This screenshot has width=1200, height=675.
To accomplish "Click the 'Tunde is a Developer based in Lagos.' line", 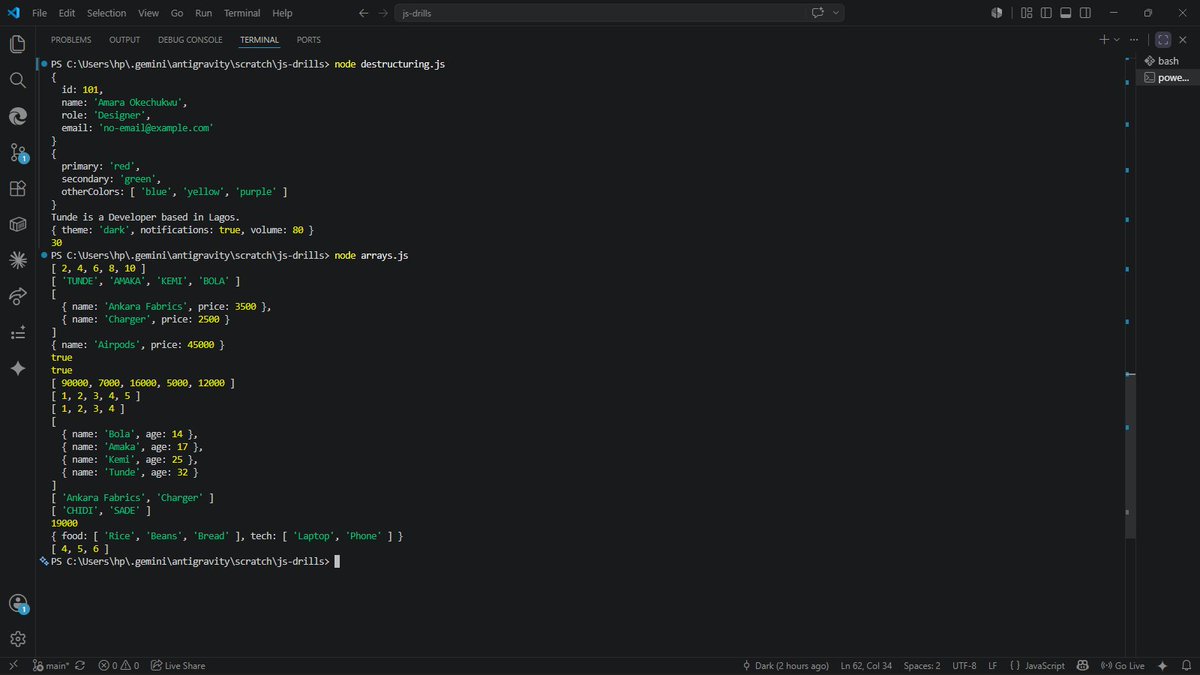I will click(145, 217).
